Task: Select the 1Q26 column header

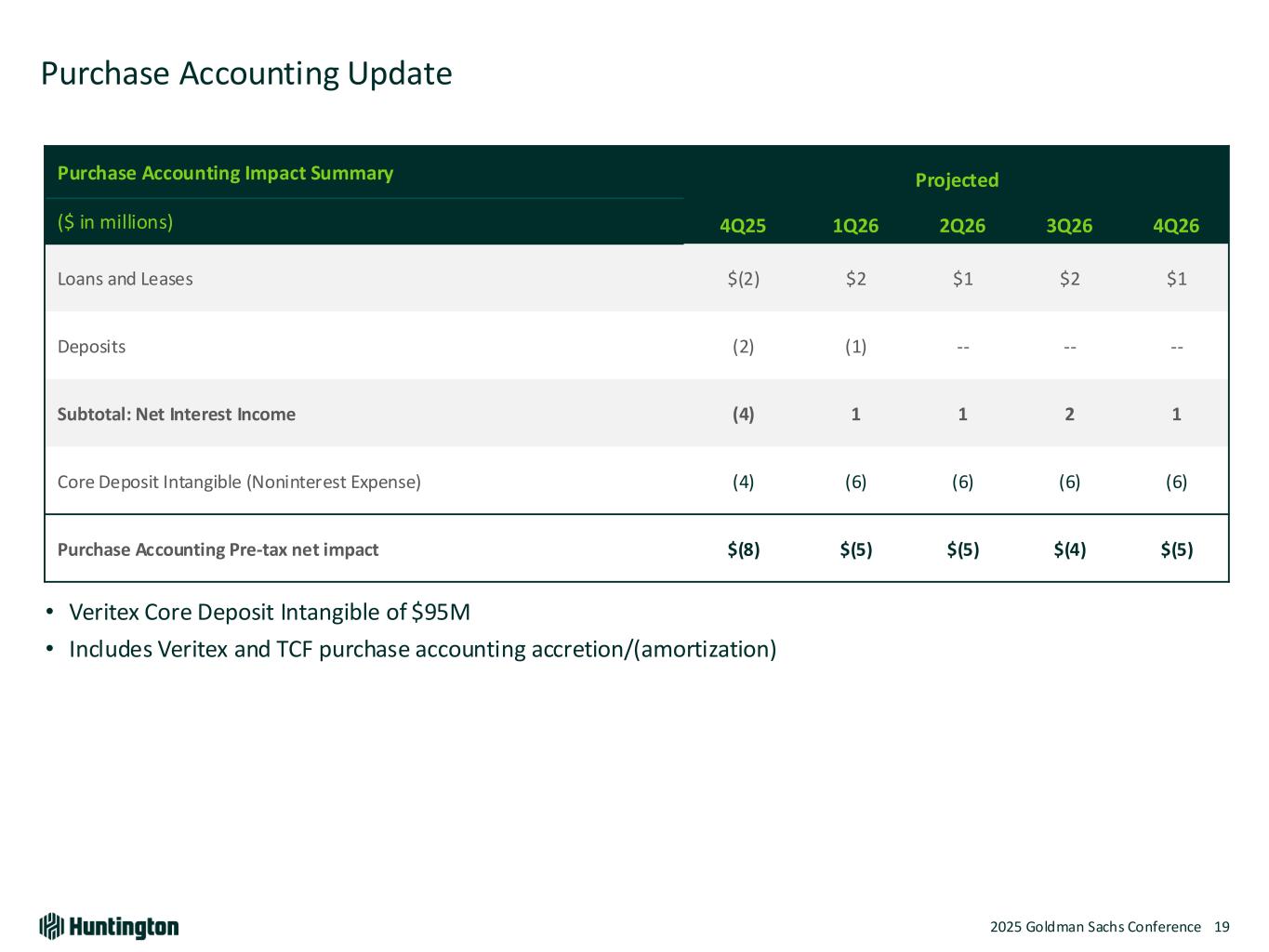Action: coord(855,226)
